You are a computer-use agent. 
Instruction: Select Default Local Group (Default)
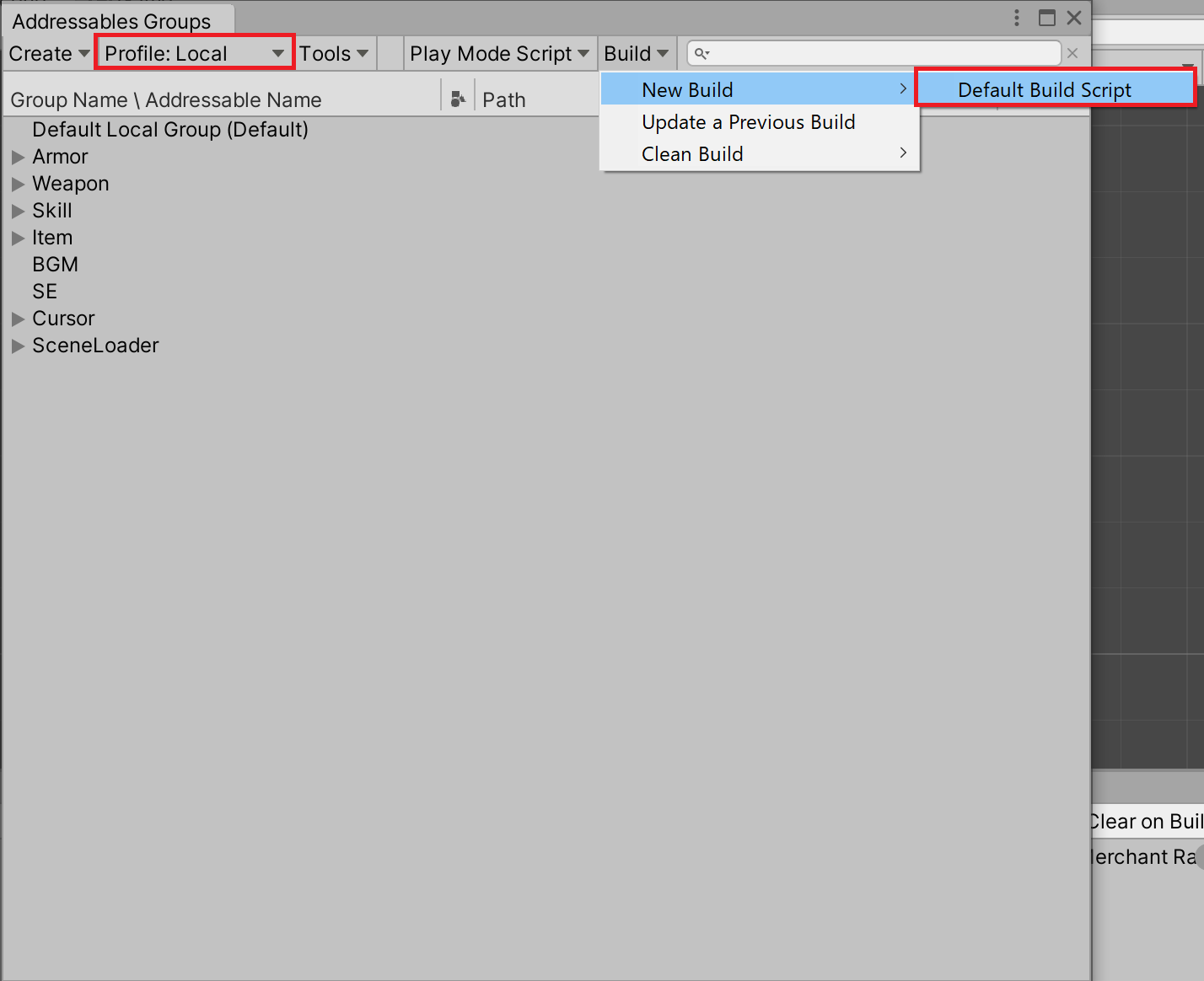pyautogui.click(x=170, y=130)
